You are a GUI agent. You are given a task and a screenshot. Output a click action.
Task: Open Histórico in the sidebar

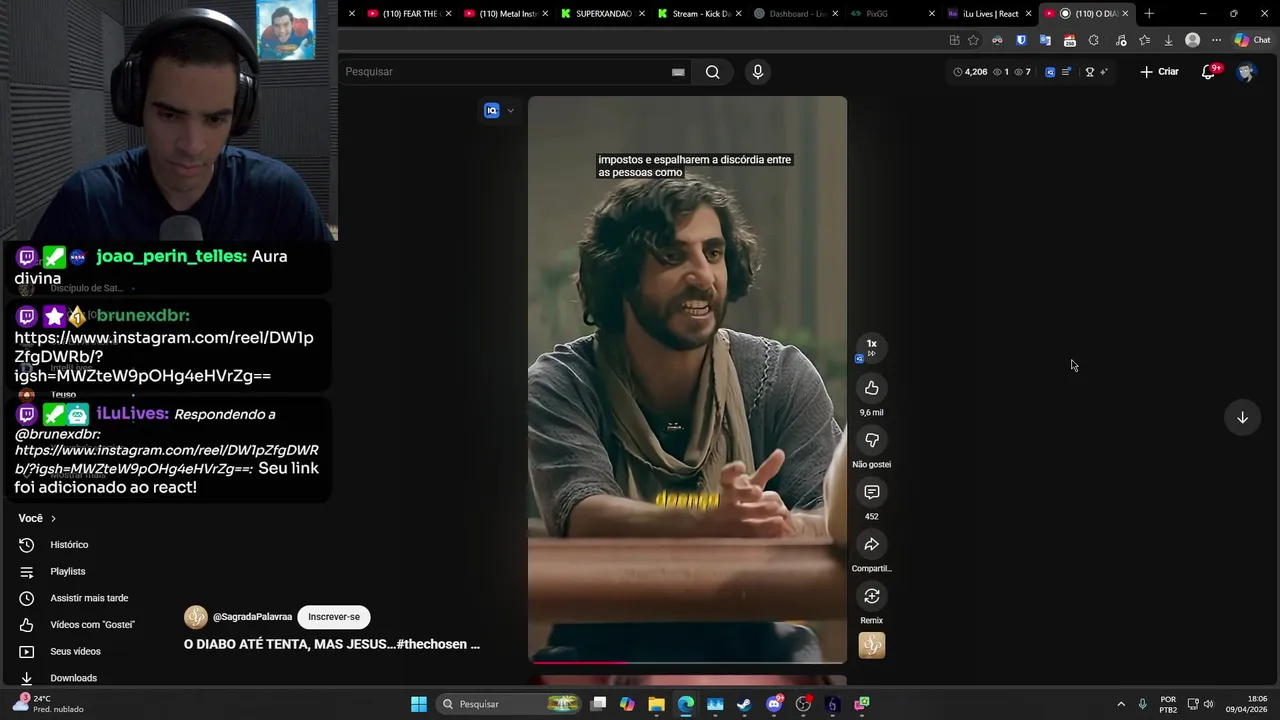tap(69, 545)
